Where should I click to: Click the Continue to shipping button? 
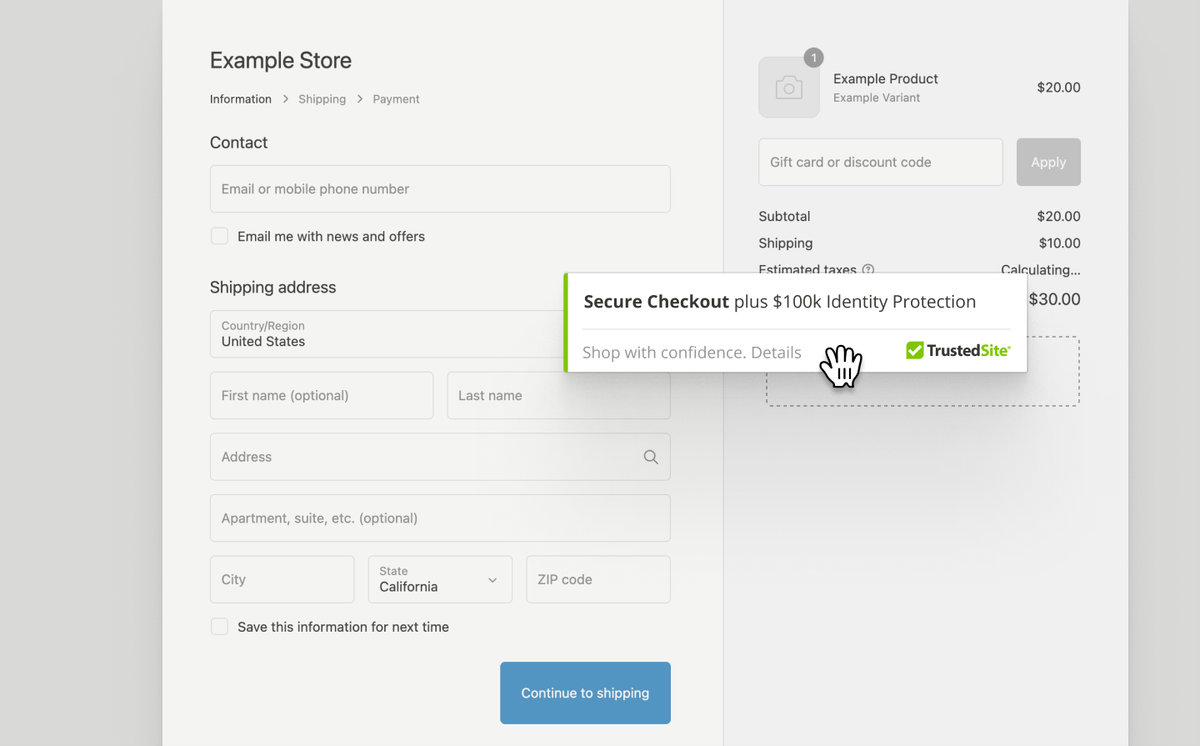(x=585, y=693)
